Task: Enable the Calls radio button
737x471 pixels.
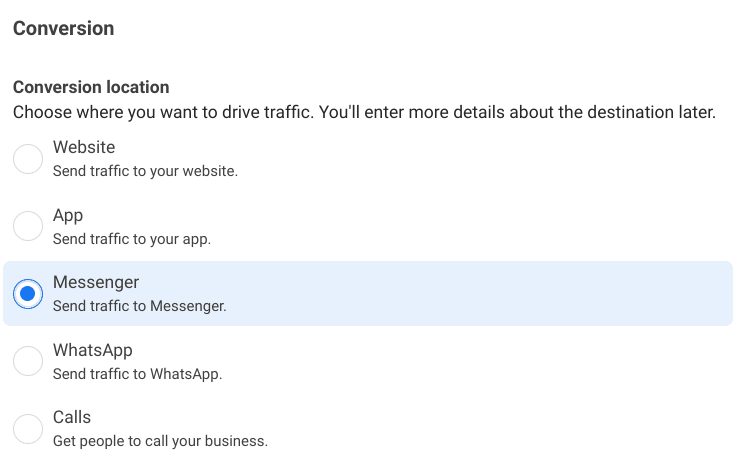Action: click(x=28, y=429)
